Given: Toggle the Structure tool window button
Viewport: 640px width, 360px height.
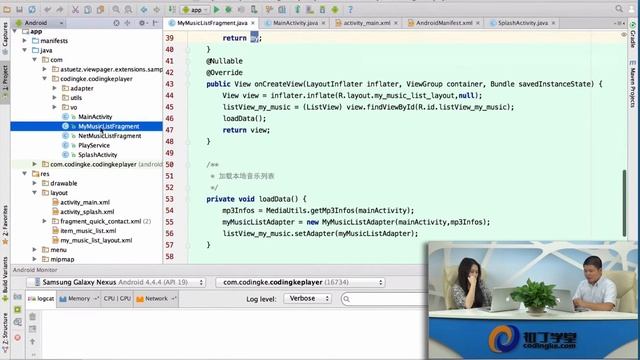Looking at the screenshot, I should click(x=5, y=333).
